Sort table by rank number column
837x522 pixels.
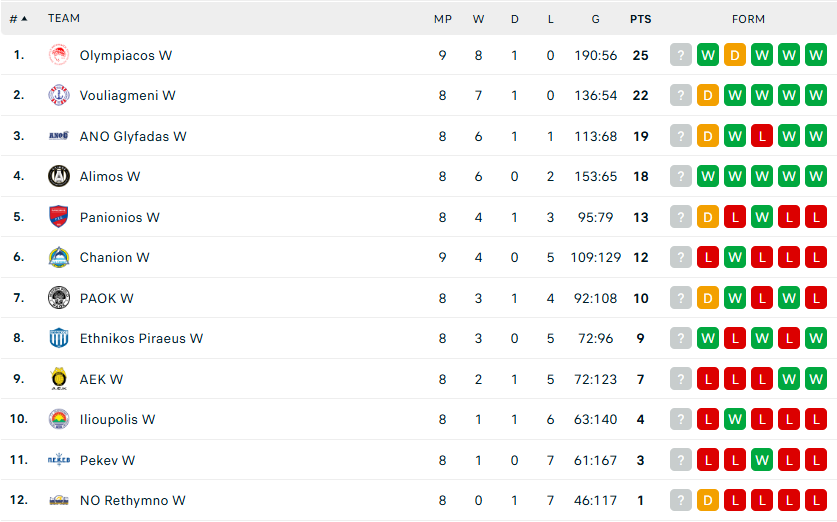click(x=18, y=19)
